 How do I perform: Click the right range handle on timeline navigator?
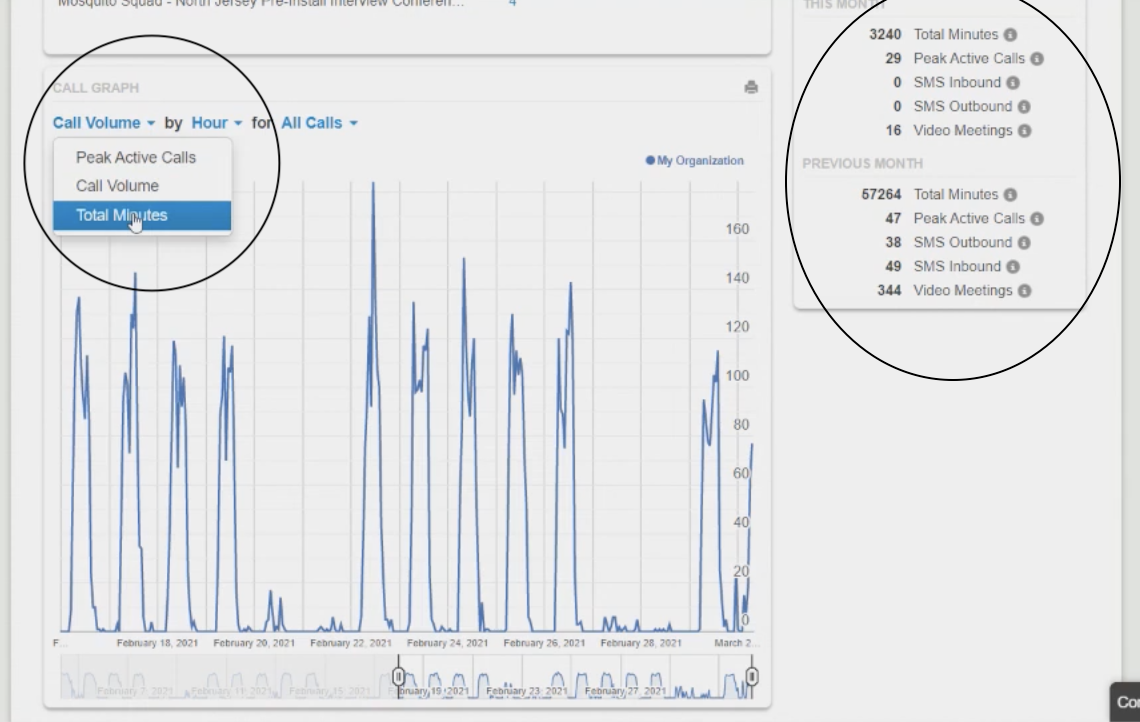click(752, 677)
